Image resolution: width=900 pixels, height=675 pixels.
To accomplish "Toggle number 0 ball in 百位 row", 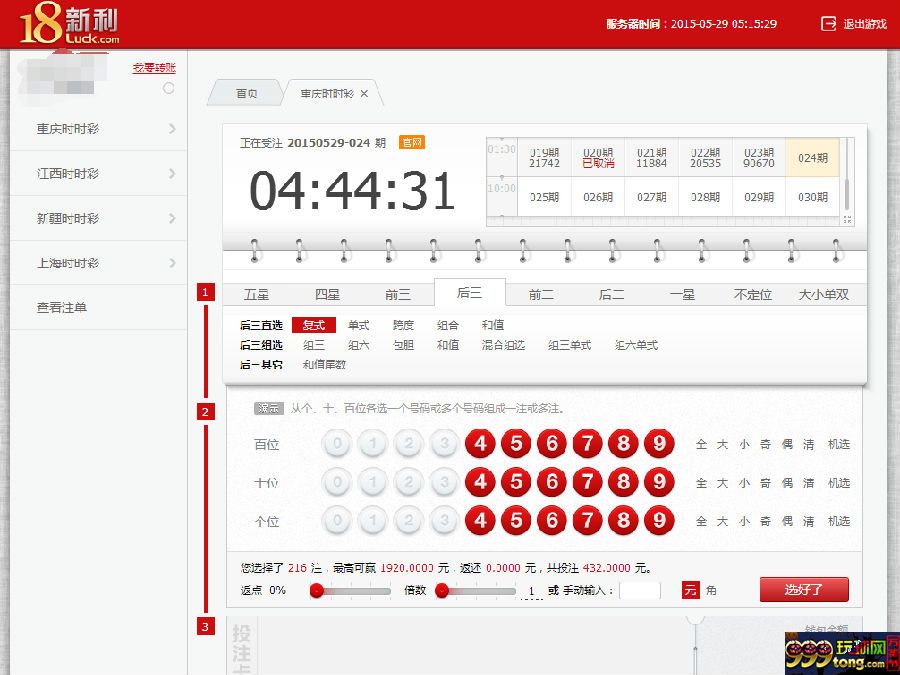I will (x=337, y=443).
